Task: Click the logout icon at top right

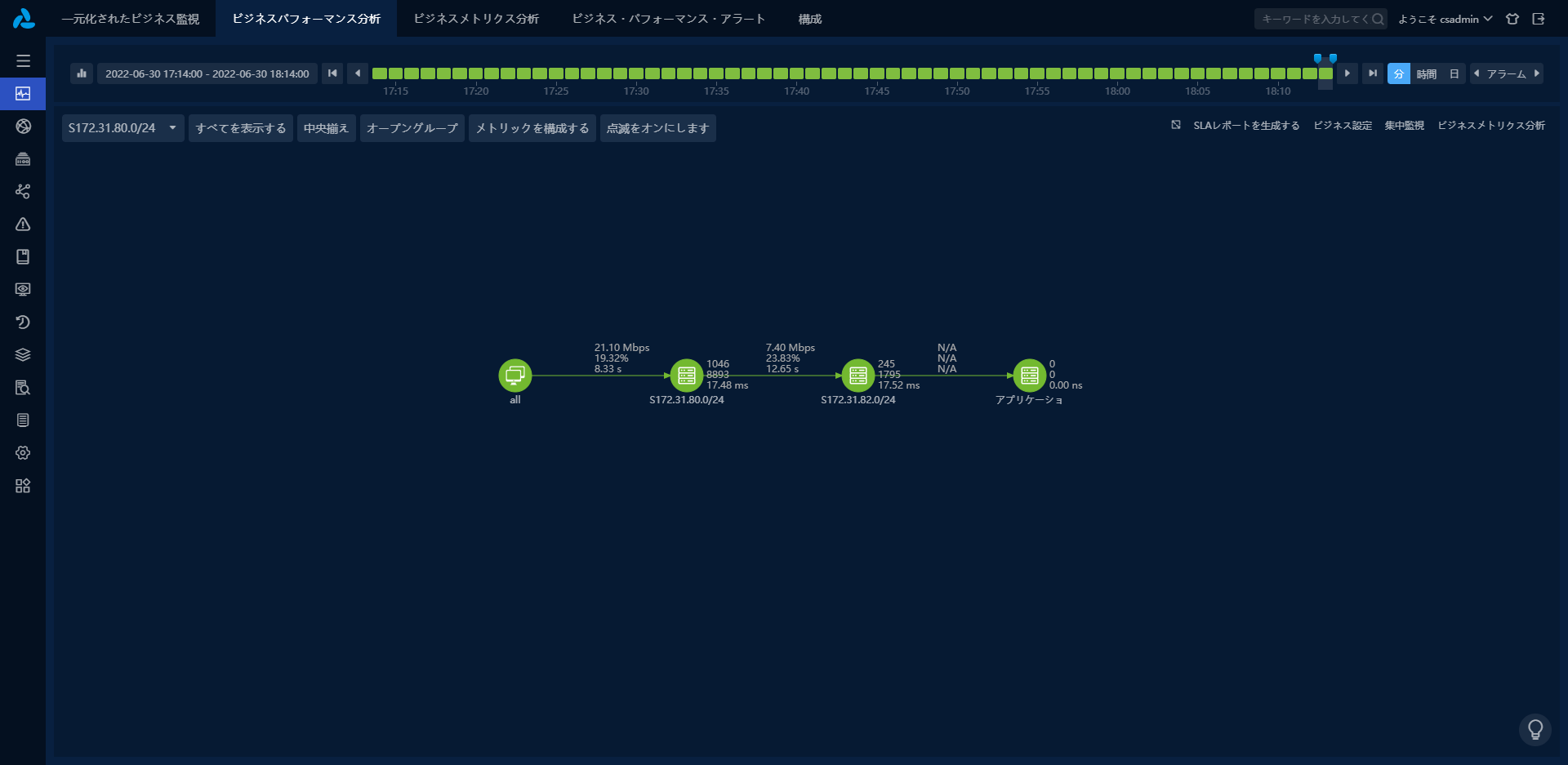Action: [x=1539, y=19]
